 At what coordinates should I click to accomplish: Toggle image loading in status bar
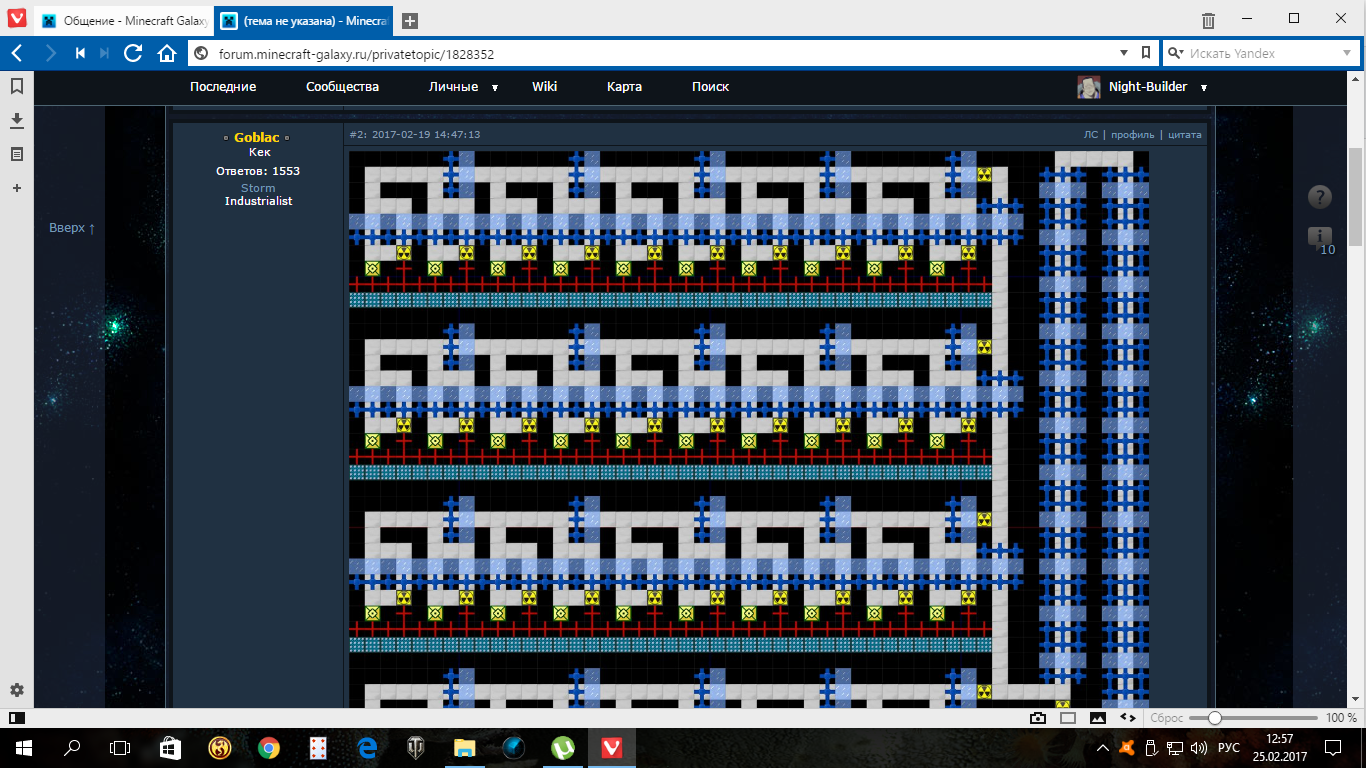click(x=1097, y=718)
